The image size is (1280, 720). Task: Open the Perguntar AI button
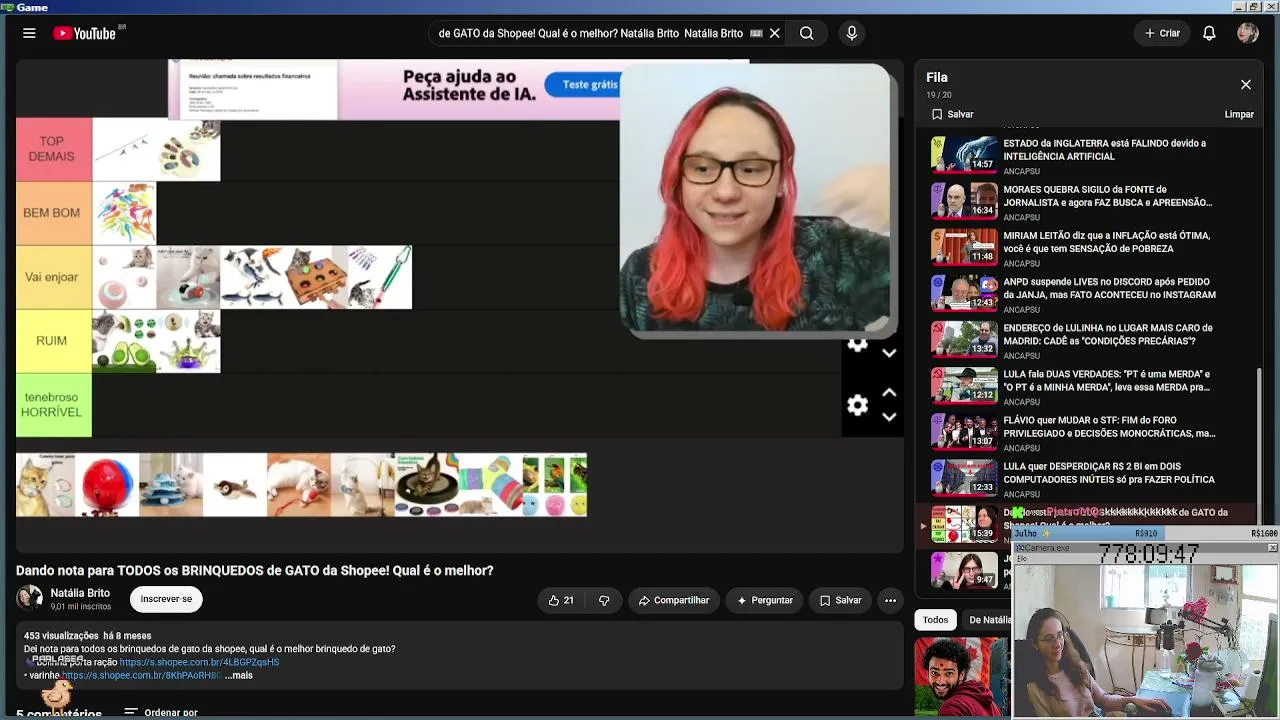pos(765,600)
